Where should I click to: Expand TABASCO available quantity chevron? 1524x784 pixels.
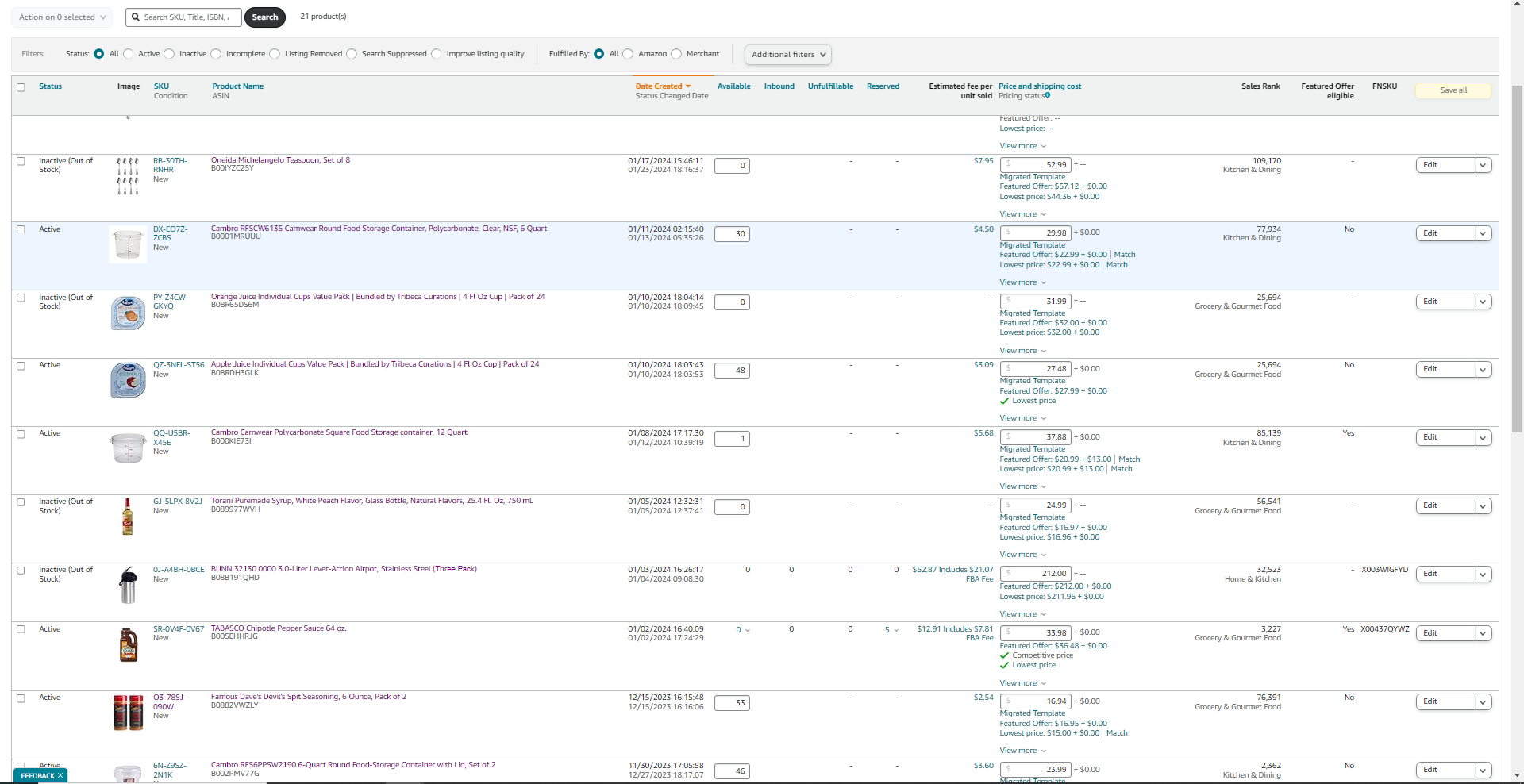[x=748, y=630]
